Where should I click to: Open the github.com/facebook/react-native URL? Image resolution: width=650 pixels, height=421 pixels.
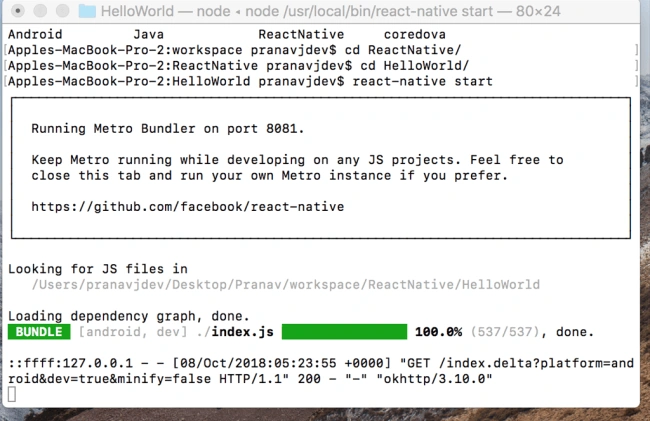pyautogui.click(x=188, y=206)
